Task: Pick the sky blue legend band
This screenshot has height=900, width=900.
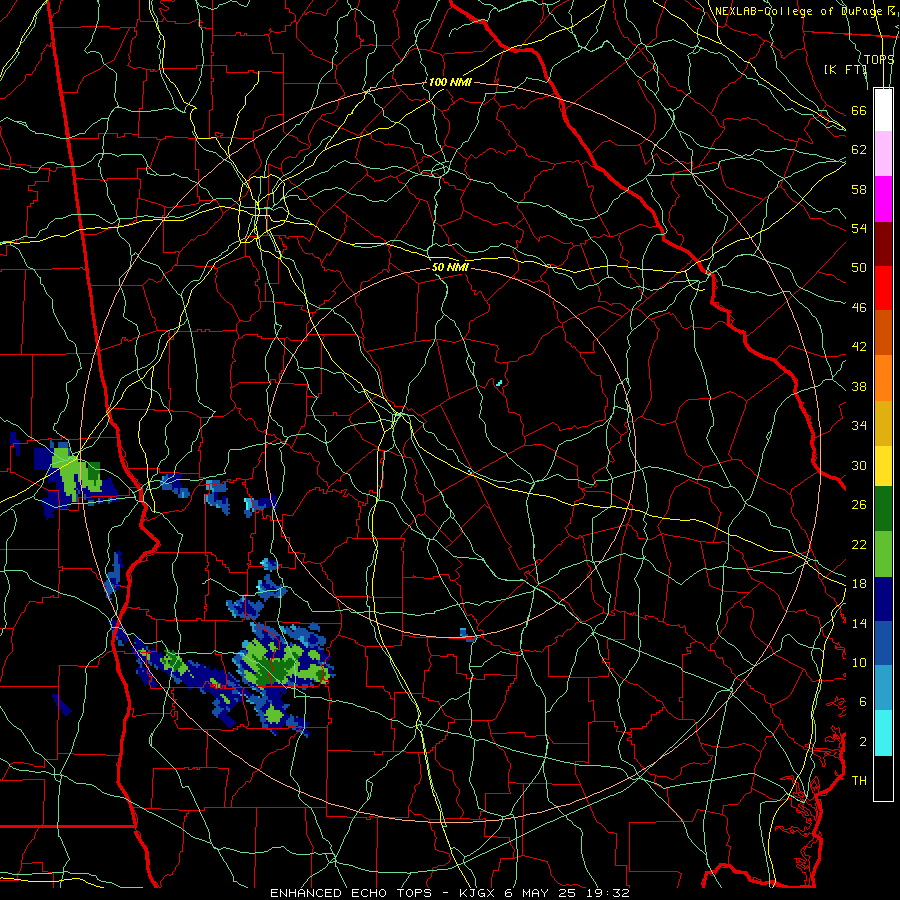Action: coord(883,688)
